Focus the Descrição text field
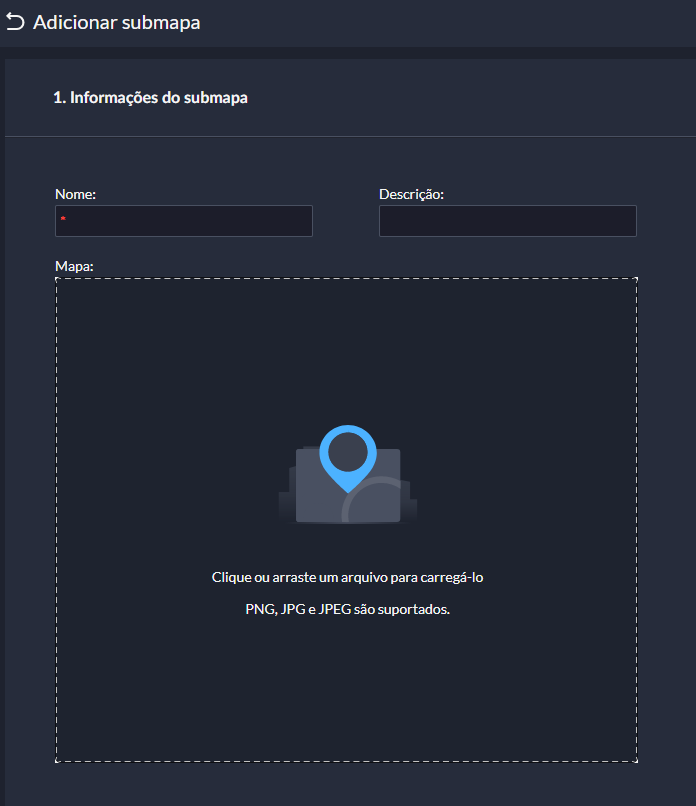The height and width of the screenshot is (806, 696). (x=507, y=221)
